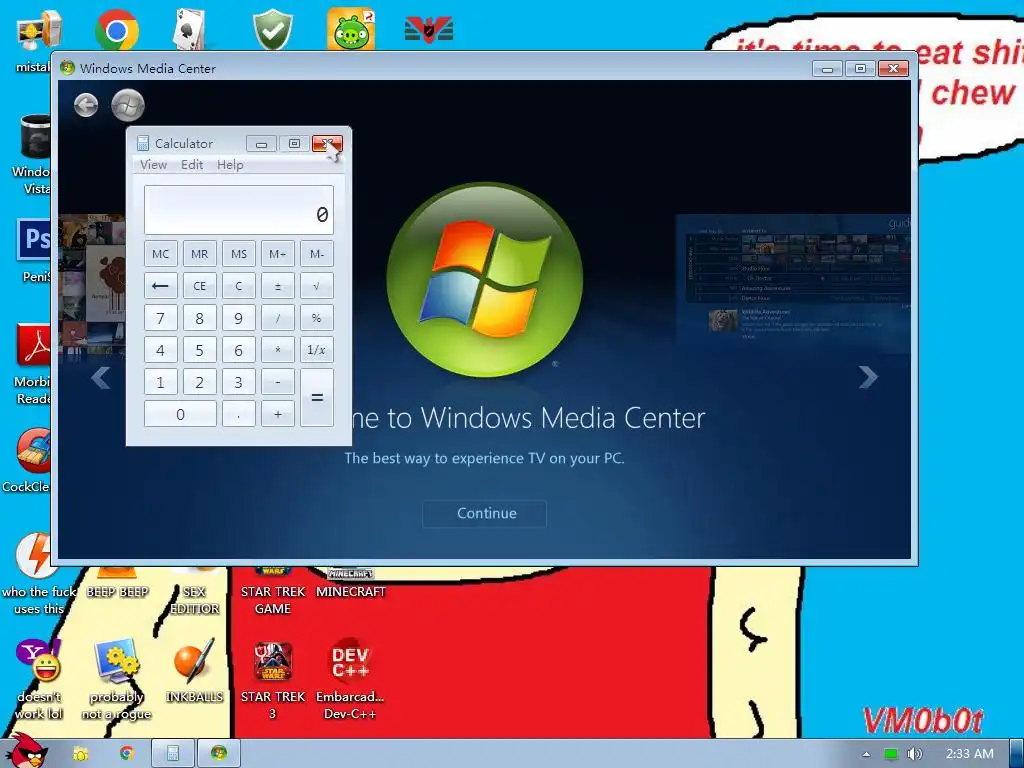Open the STAR TREK GAME desktop icon
The width and height of the screenshot is (1024, 768).
pyautogui.click(x=273, y=591)
